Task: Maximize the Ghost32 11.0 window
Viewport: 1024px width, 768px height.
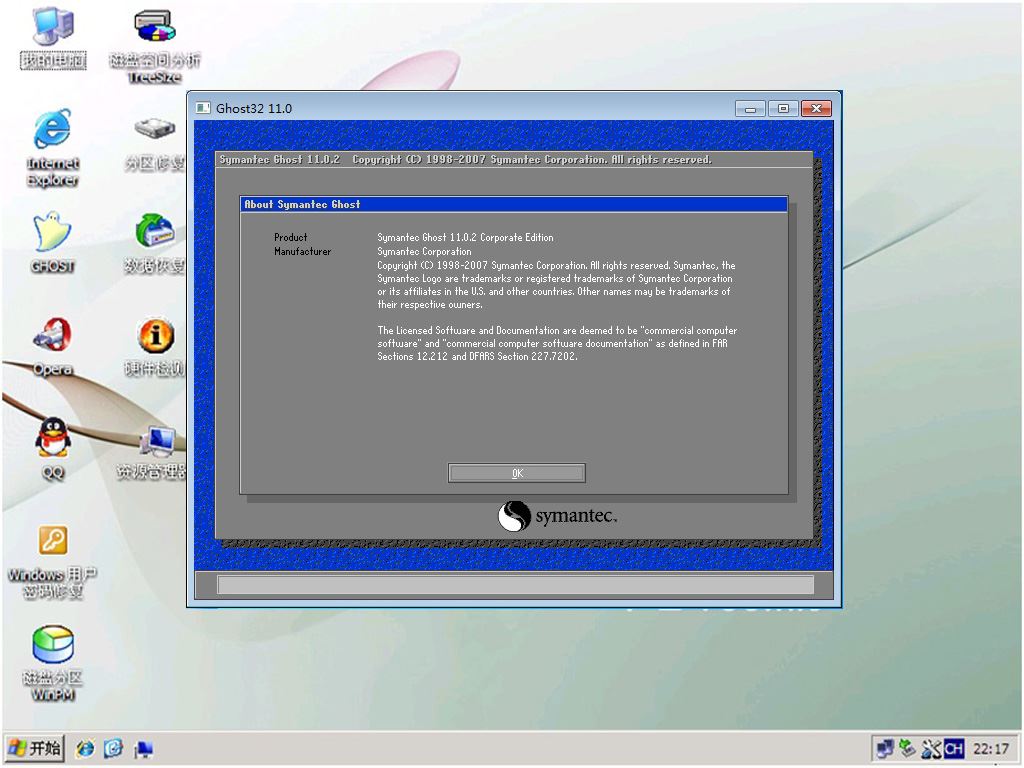Action: pos(782,108)
